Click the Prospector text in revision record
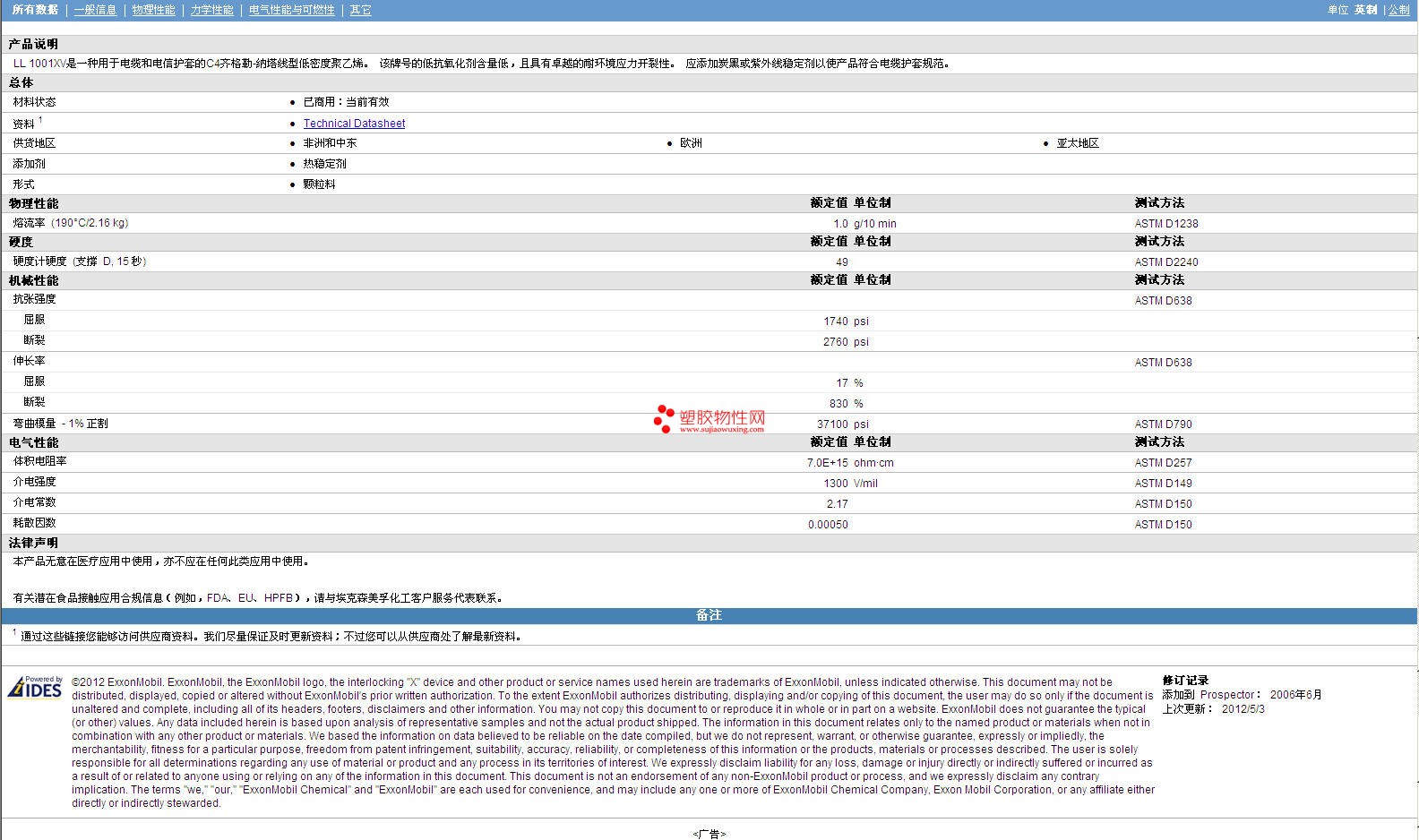The height and width of the screenshot is (840, 1419). point(1227,695)
